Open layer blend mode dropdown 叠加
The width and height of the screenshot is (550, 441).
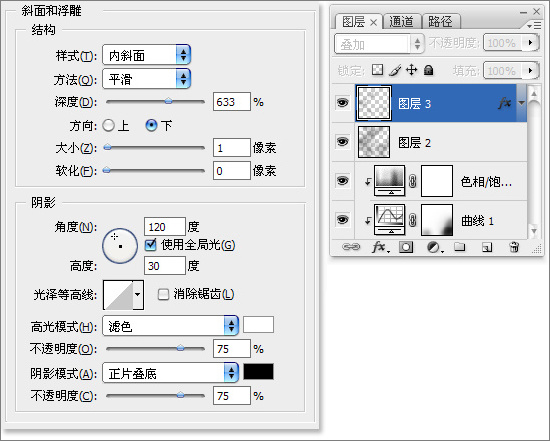379,44
